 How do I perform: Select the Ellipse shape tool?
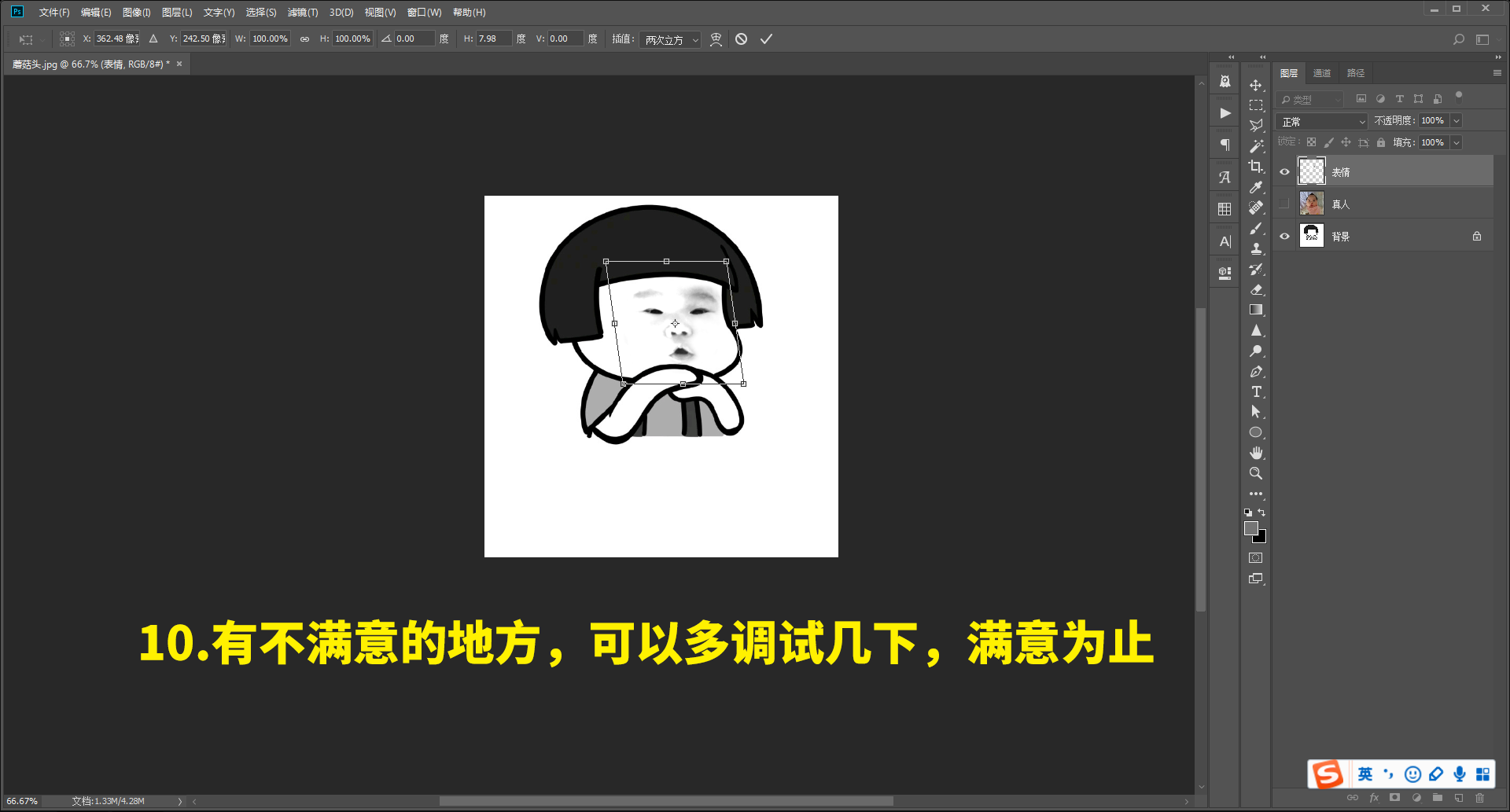1256,432
